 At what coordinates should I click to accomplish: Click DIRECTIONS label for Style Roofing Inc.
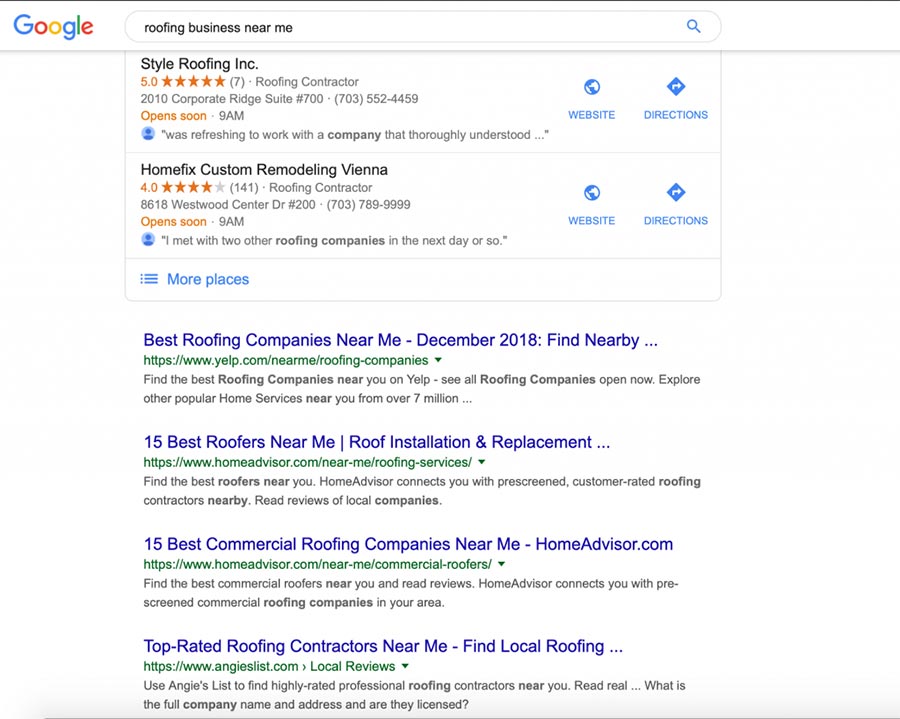(x=676, y=115)
